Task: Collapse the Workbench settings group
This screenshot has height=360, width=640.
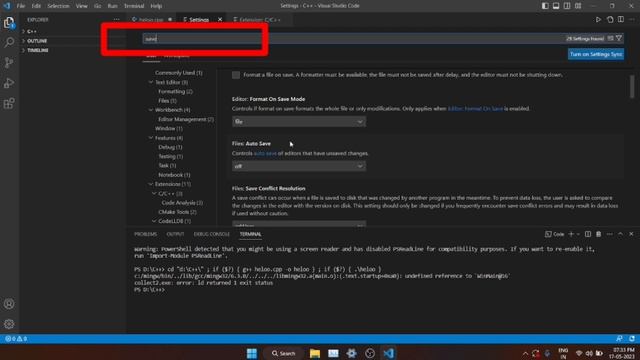Action: [x=151, y=110]
